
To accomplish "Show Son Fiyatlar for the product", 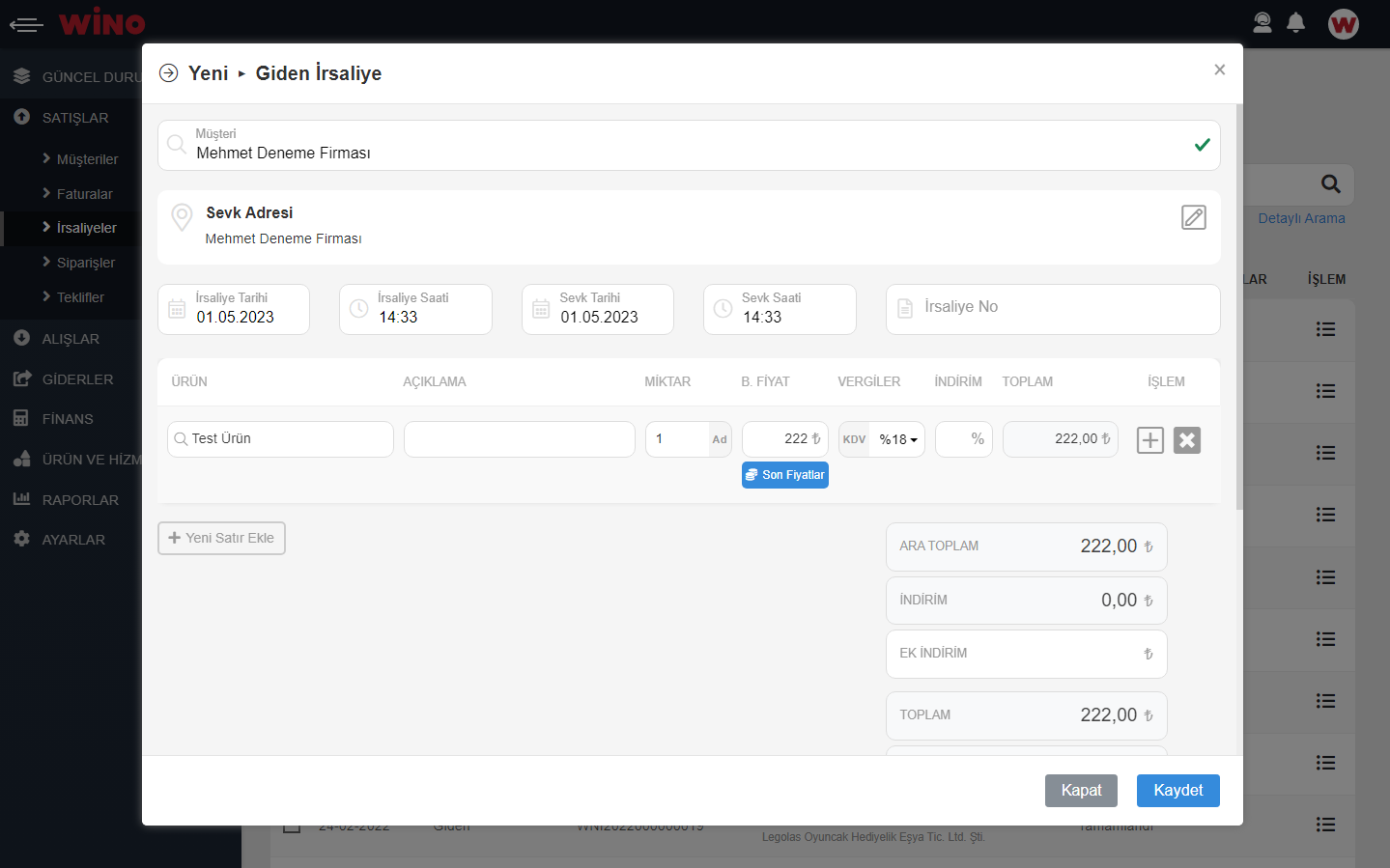I will pos(784,475).
